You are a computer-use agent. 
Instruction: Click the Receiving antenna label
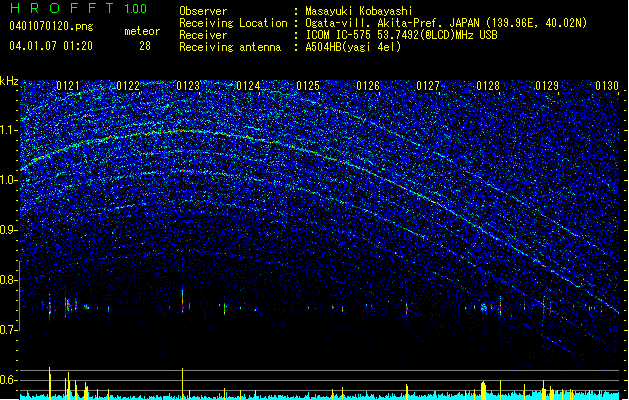230,47
